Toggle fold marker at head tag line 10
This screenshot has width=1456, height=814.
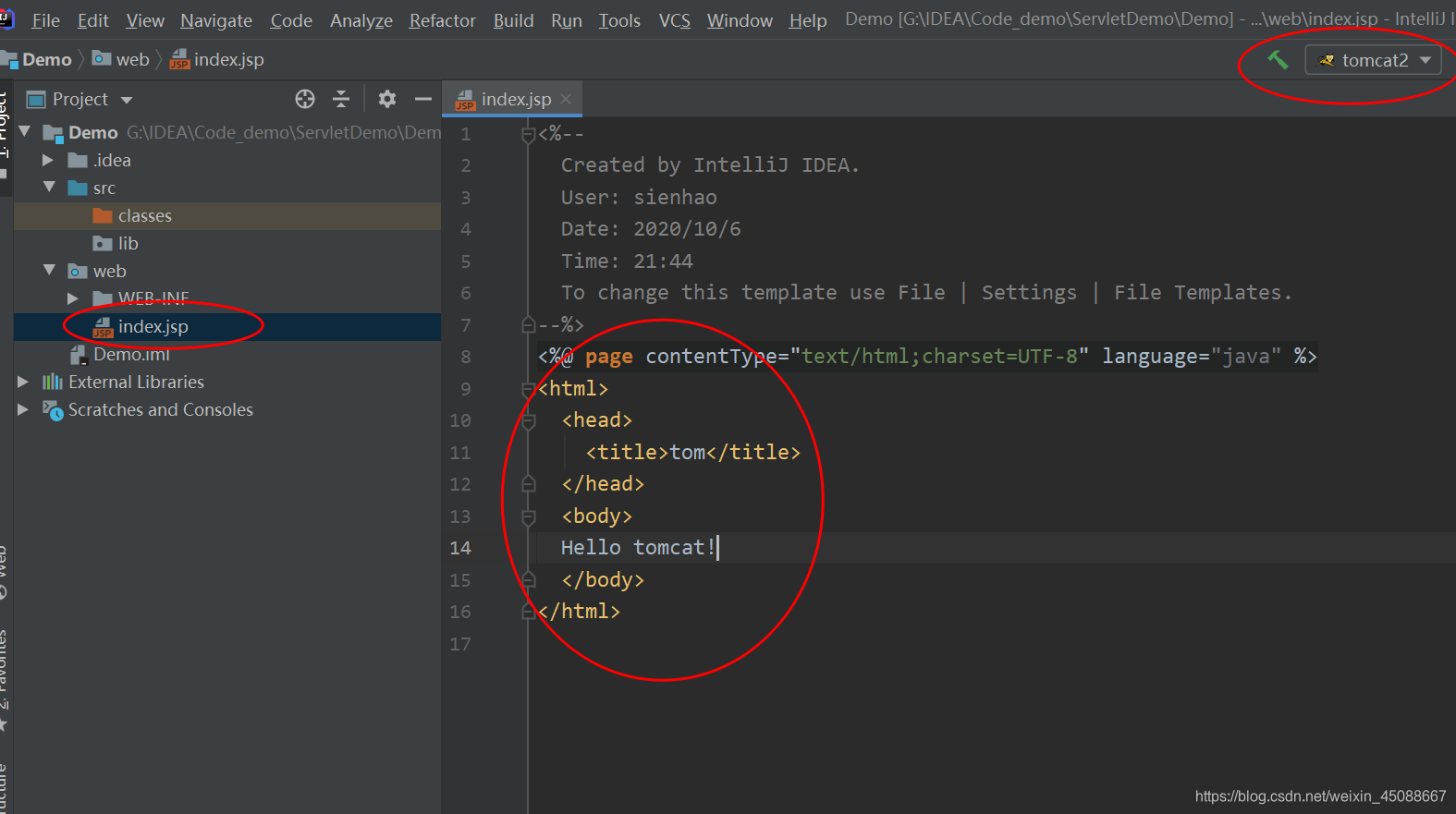(x=529, y=421)
